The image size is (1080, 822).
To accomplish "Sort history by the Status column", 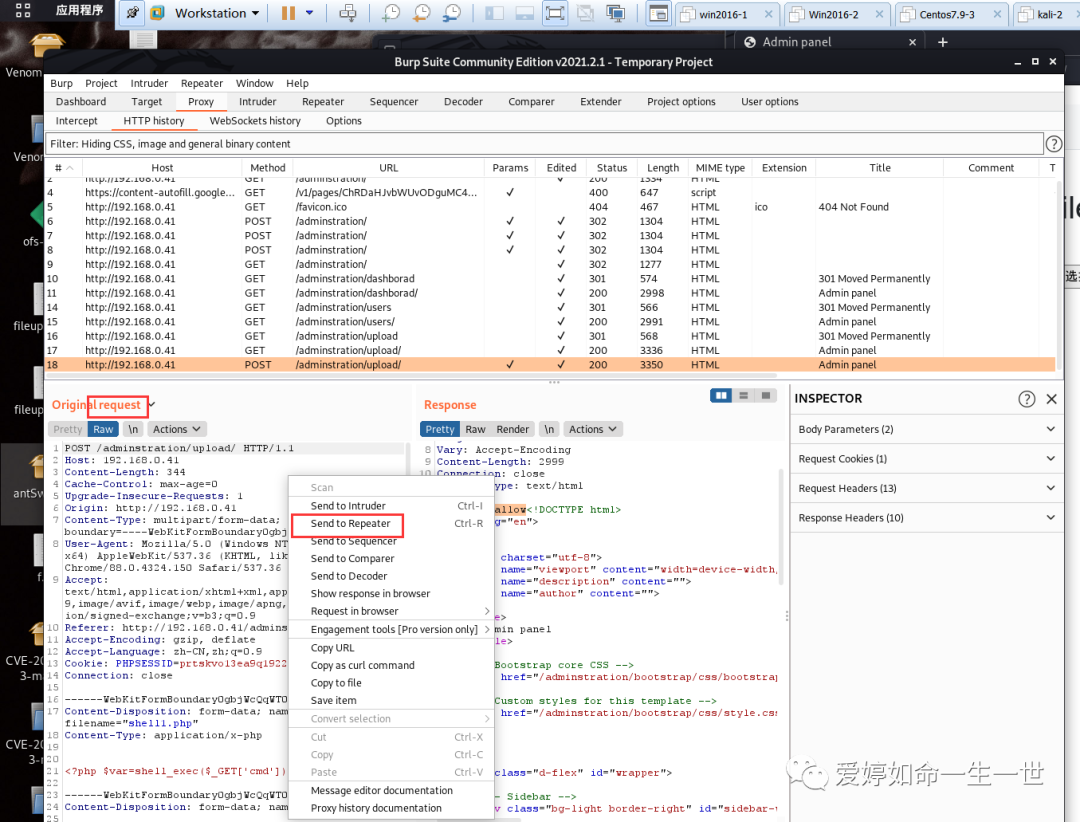I will (612, 167).
